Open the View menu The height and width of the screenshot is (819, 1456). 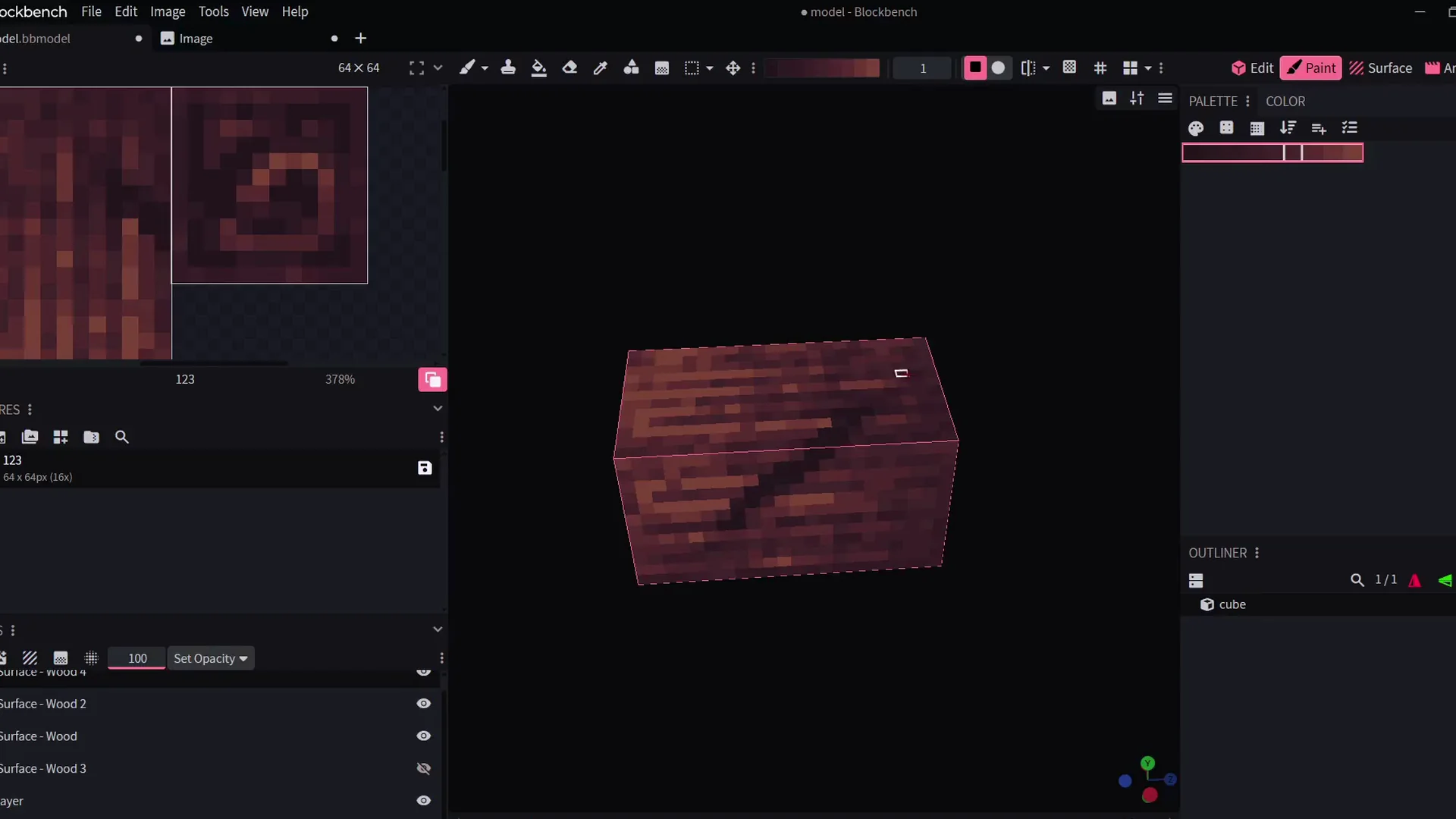click(255, 11)
